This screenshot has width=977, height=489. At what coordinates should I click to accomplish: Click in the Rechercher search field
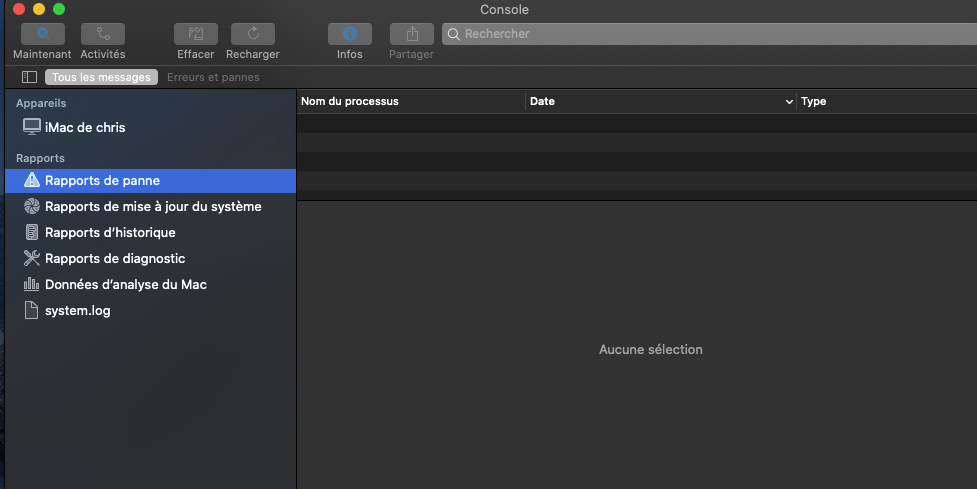pyautogui.click(x=709, y=34)
